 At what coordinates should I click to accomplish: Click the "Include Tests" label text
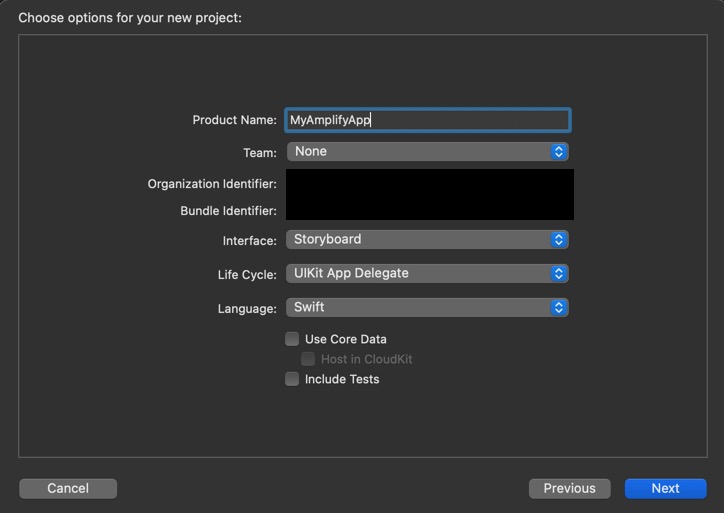pyautogui.click(x=342, y=379)
